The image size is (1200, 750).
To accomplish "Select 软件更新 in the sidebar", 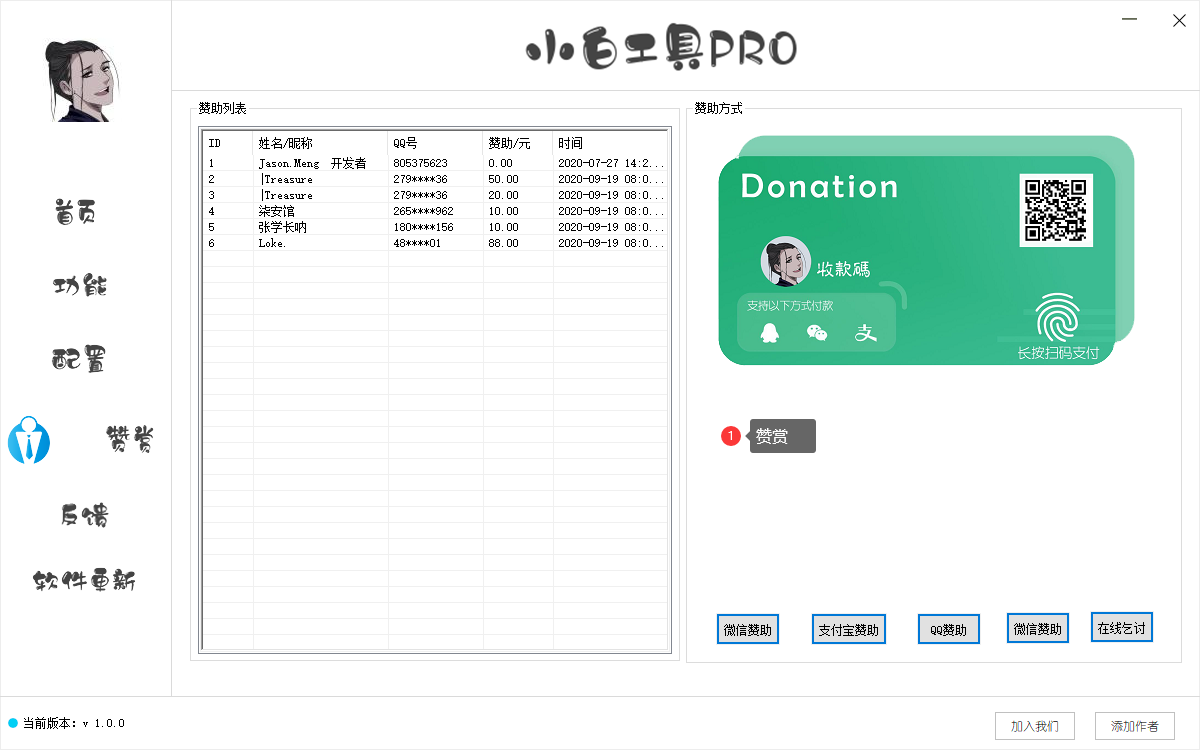I will [x=84, y=581].
